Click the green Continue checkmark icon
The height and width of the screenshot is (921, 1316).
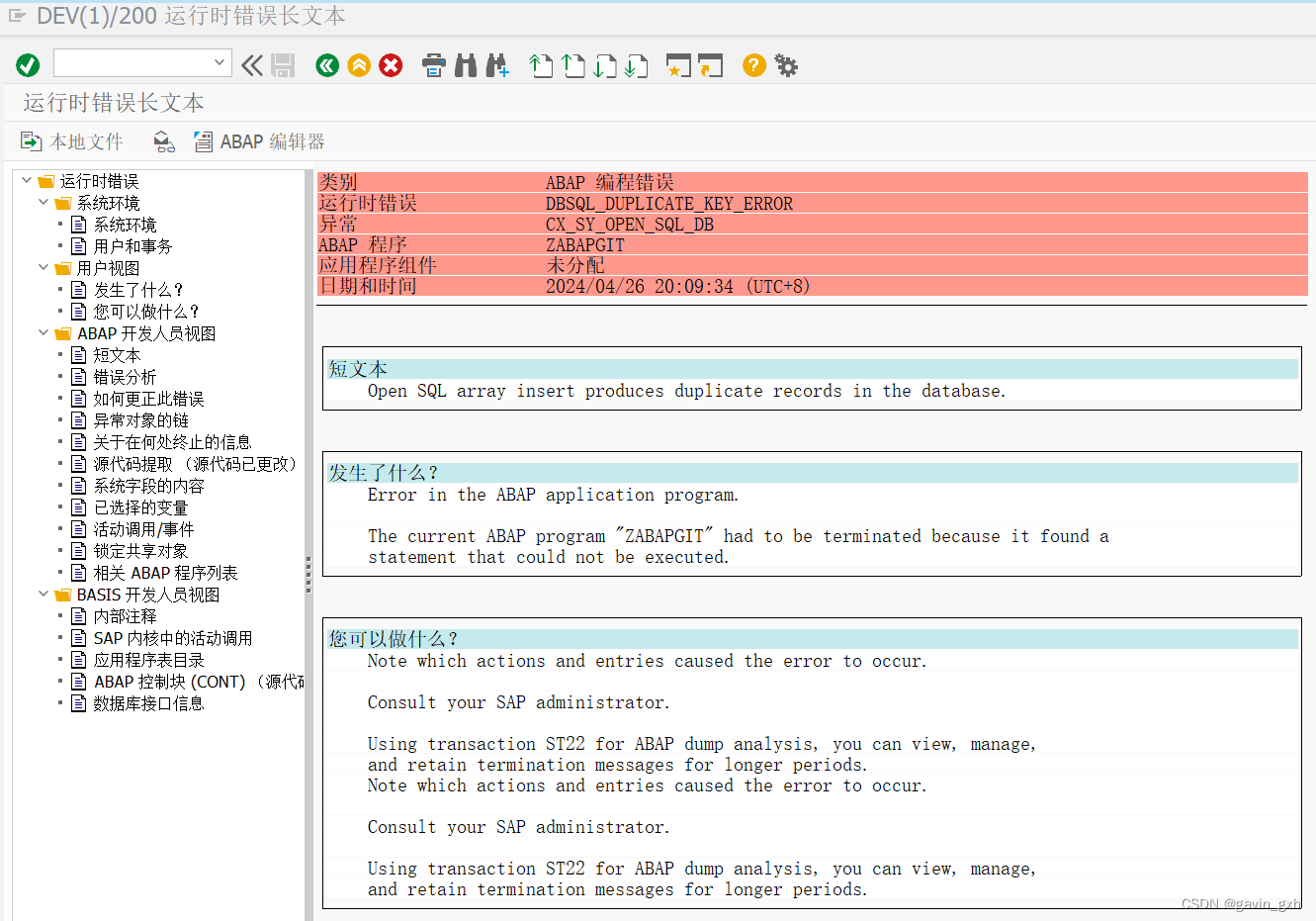(28, 65)
